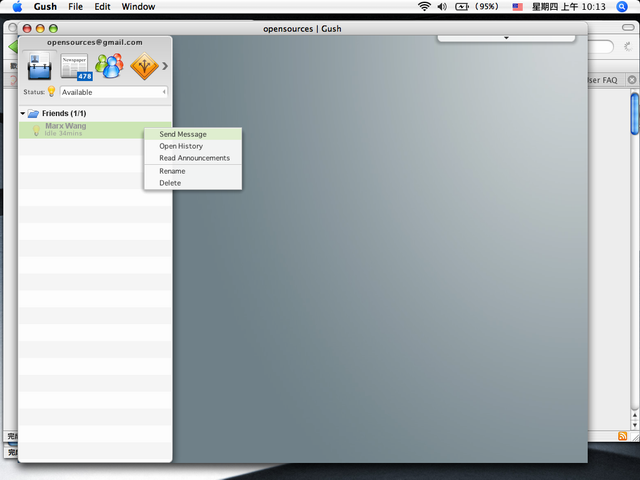Click the battery 95% indicator
640x480 pixels.
pyautogui.click(x=477, y=7)
